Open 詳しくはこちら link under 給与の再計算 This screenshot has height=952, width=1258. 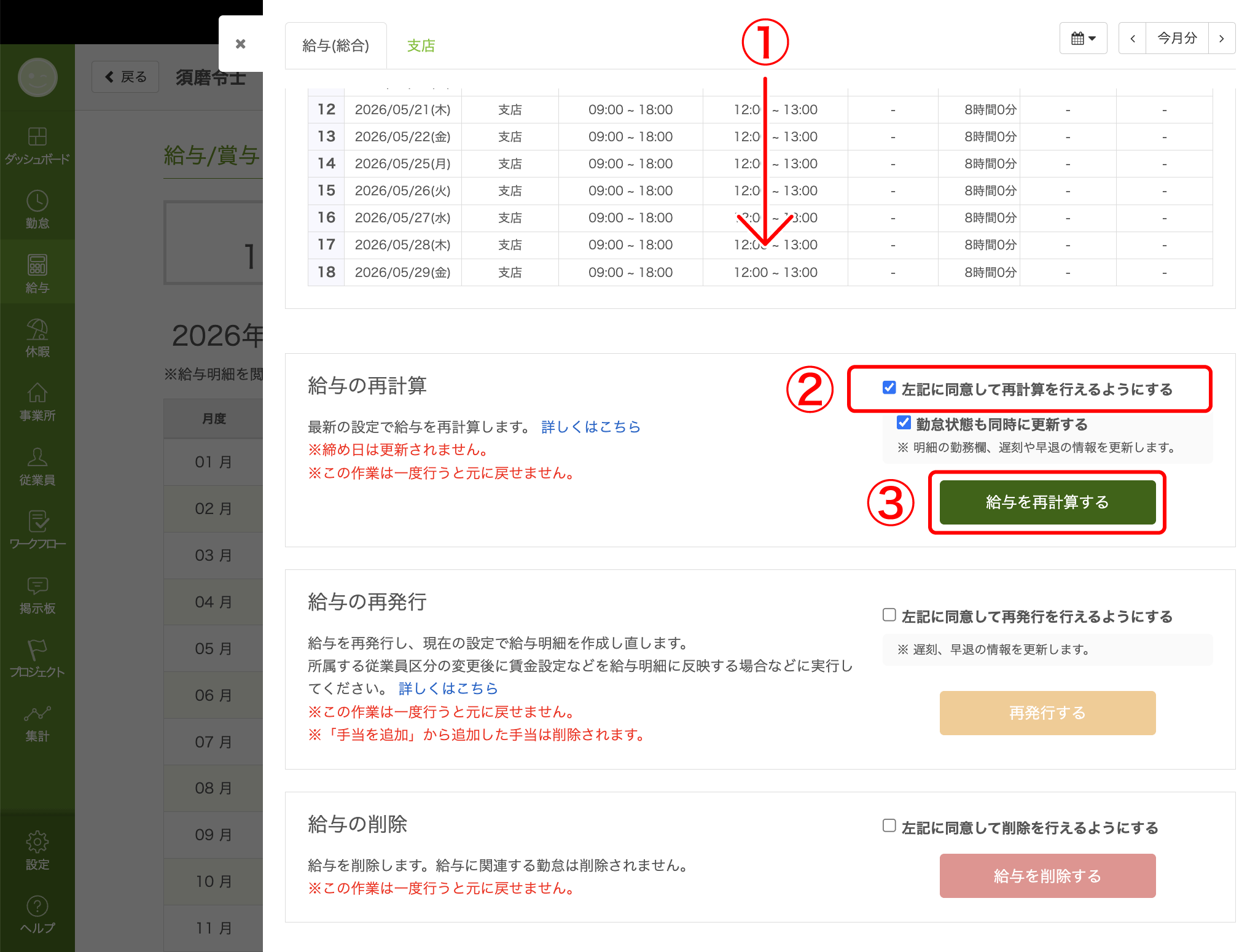[x=590, y=427]
